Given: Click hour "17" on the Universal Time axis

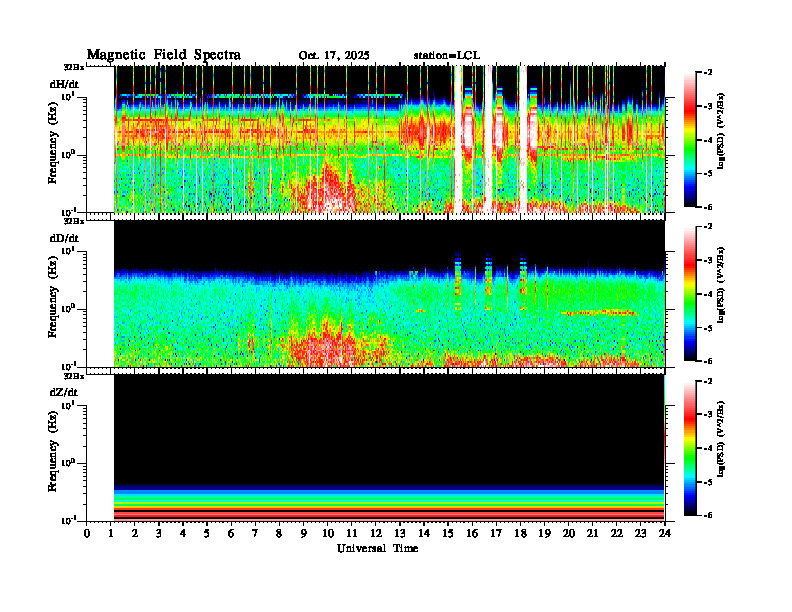Looking at the screenshot, I should [x=496, y=534].
